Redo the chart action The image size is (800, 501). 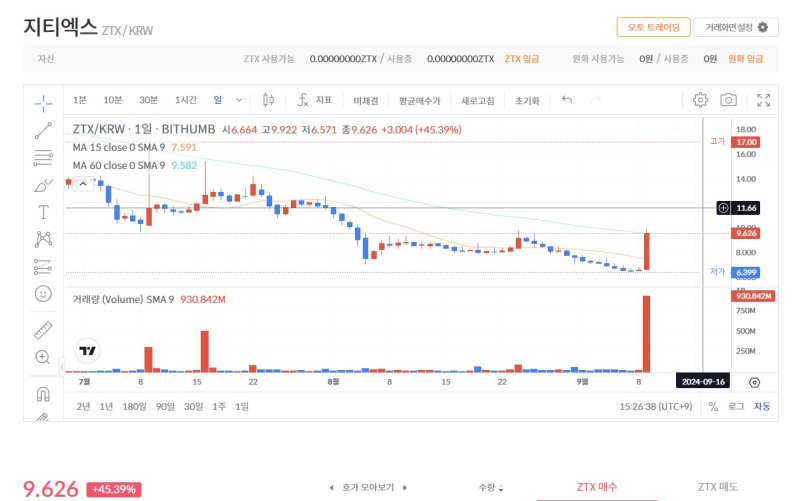click(x=596, y=99)
